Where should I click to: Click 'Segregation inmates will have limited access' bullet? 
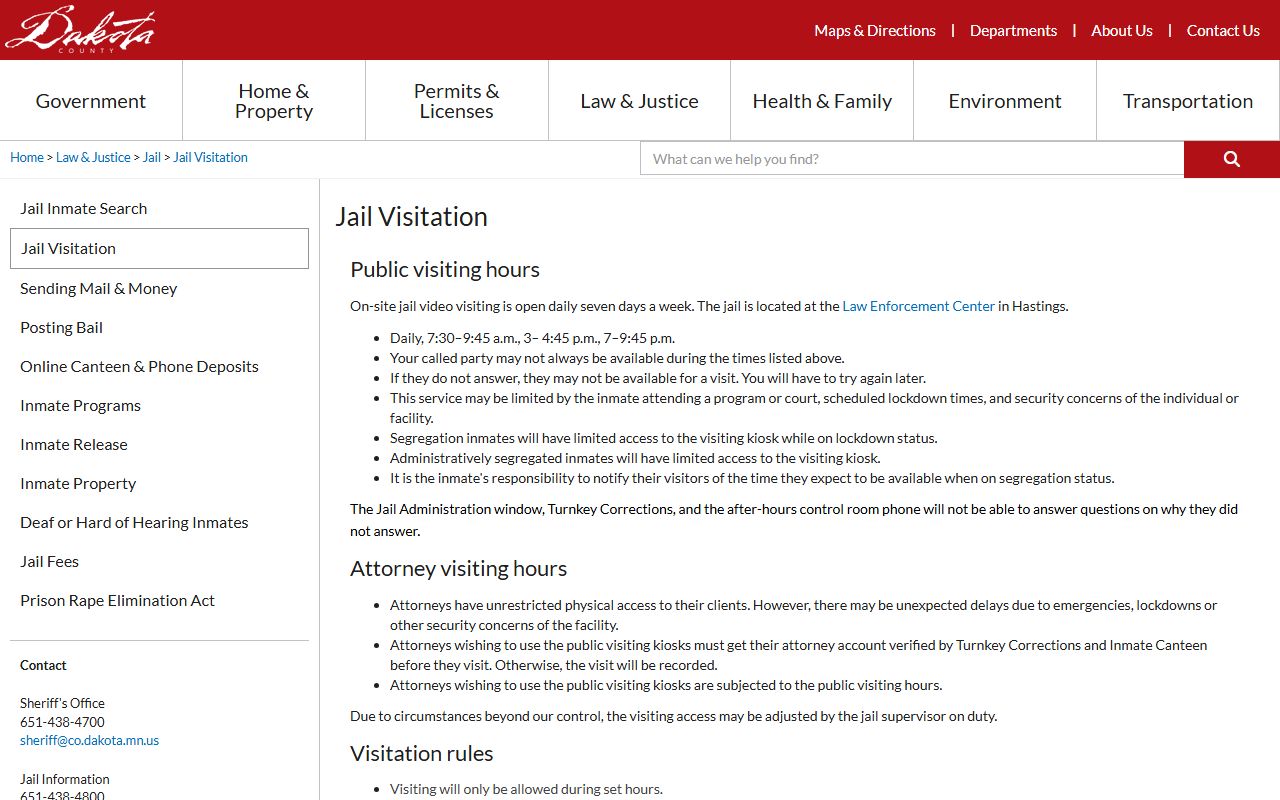coord(664,438)
